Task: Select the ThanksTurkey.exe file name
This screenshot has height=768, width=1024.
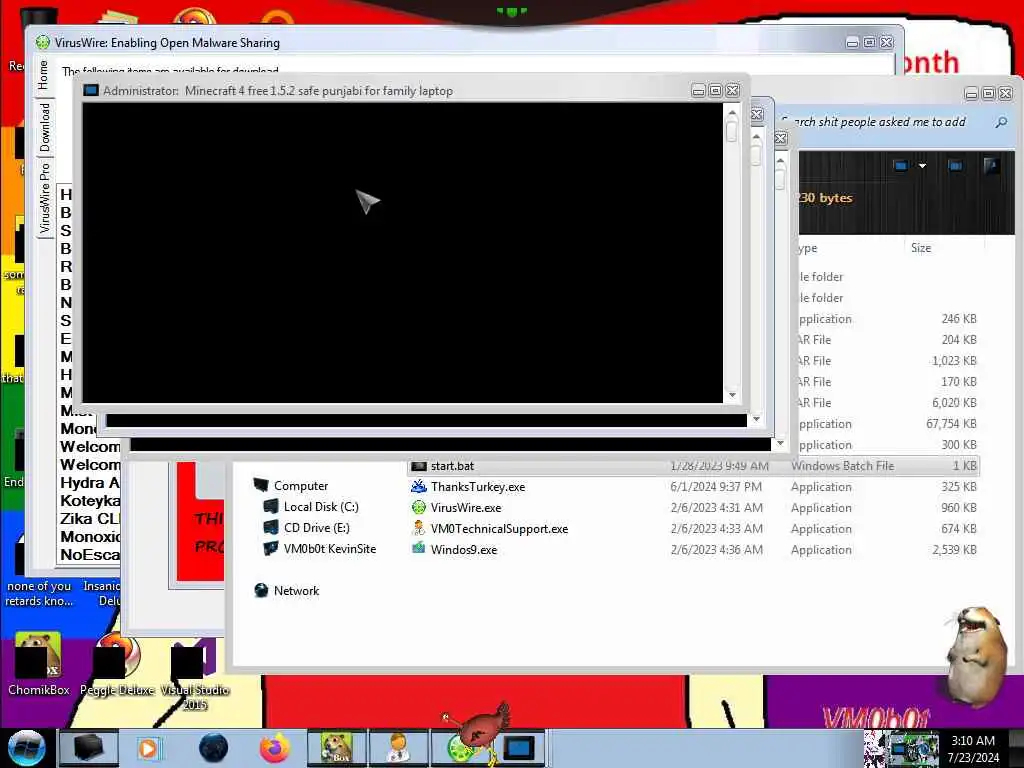Action: click(x=477, y=487)
